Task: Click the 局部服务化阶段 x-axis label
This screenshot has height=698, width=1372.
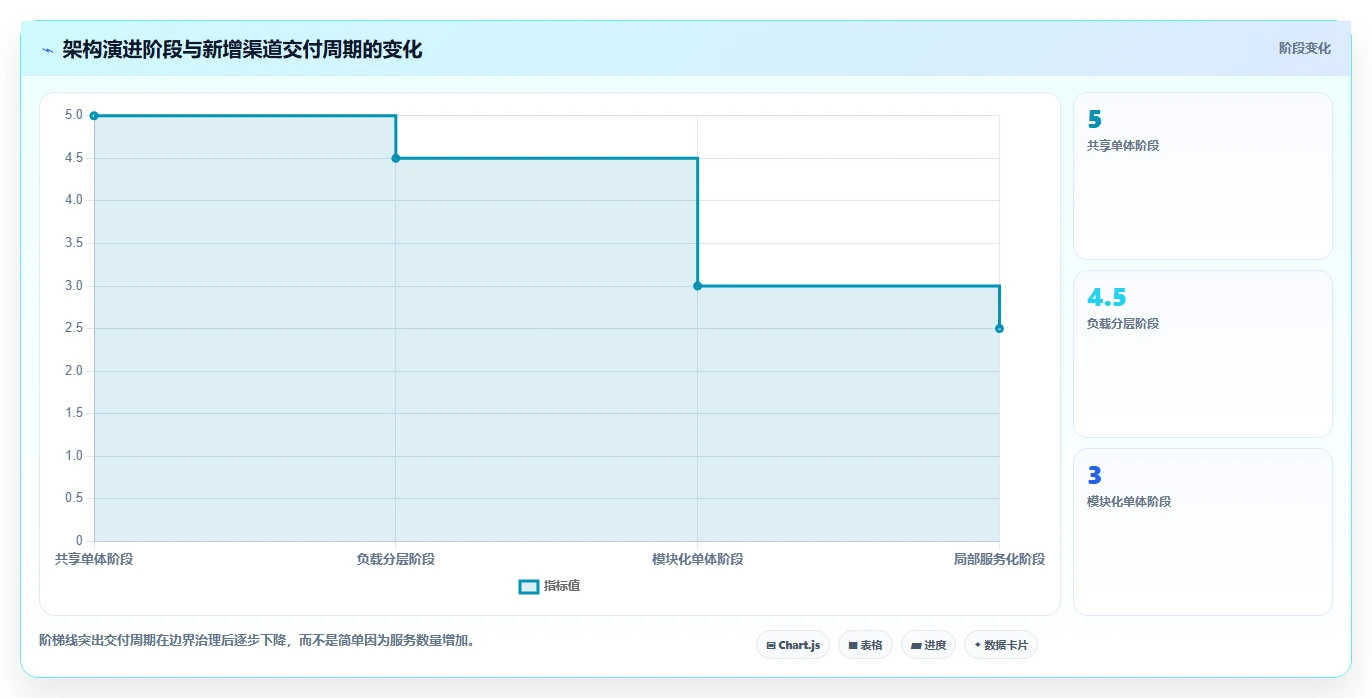Action: (999, 559)
